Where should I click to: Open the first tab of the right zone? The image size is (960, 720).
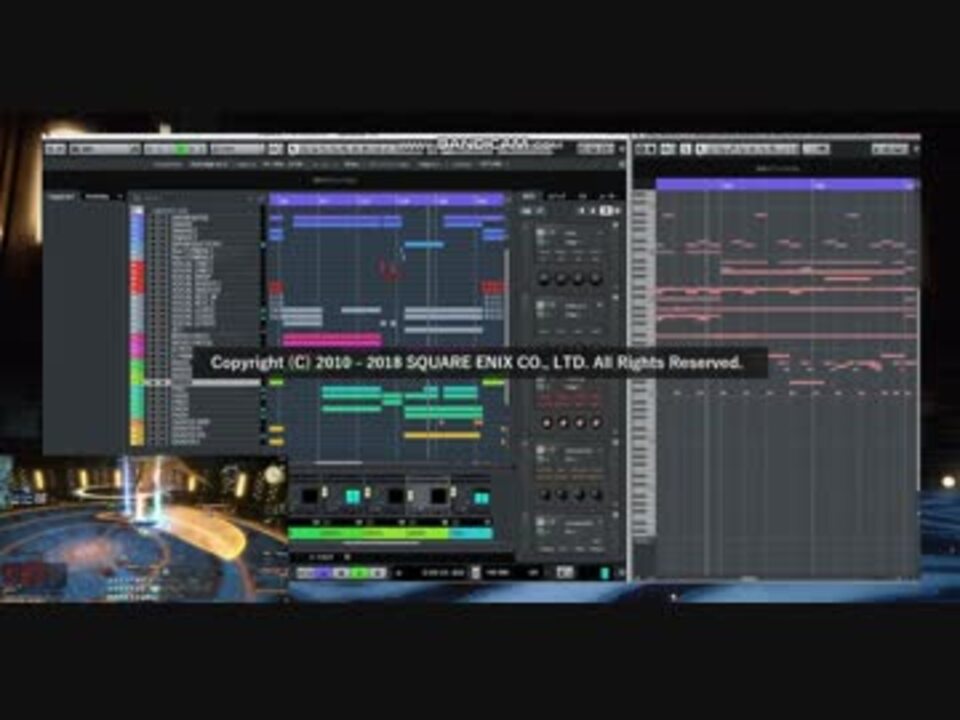click(x=528, y=196)
